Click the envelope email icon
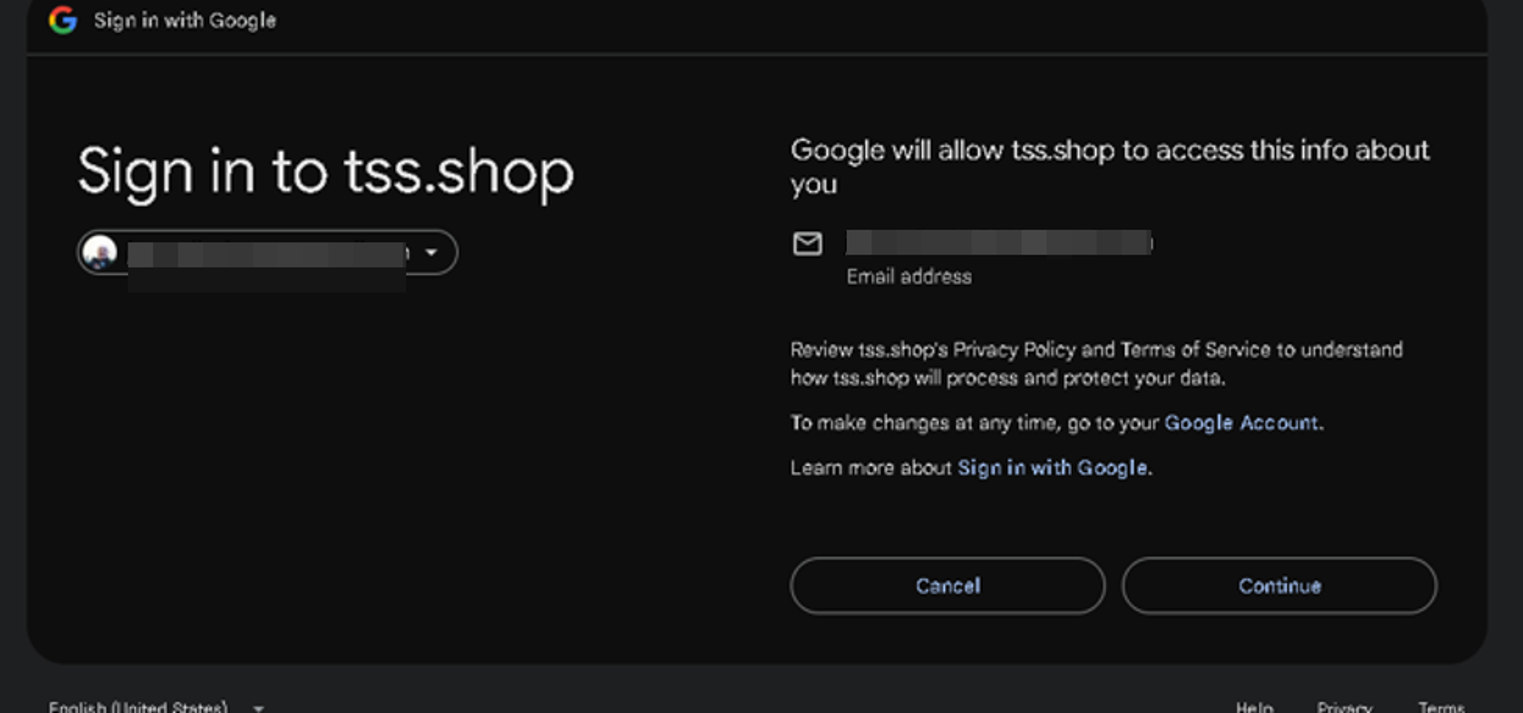Image resolution: width=1523 pixels, height=713 pixels. (x=807, y=243)
